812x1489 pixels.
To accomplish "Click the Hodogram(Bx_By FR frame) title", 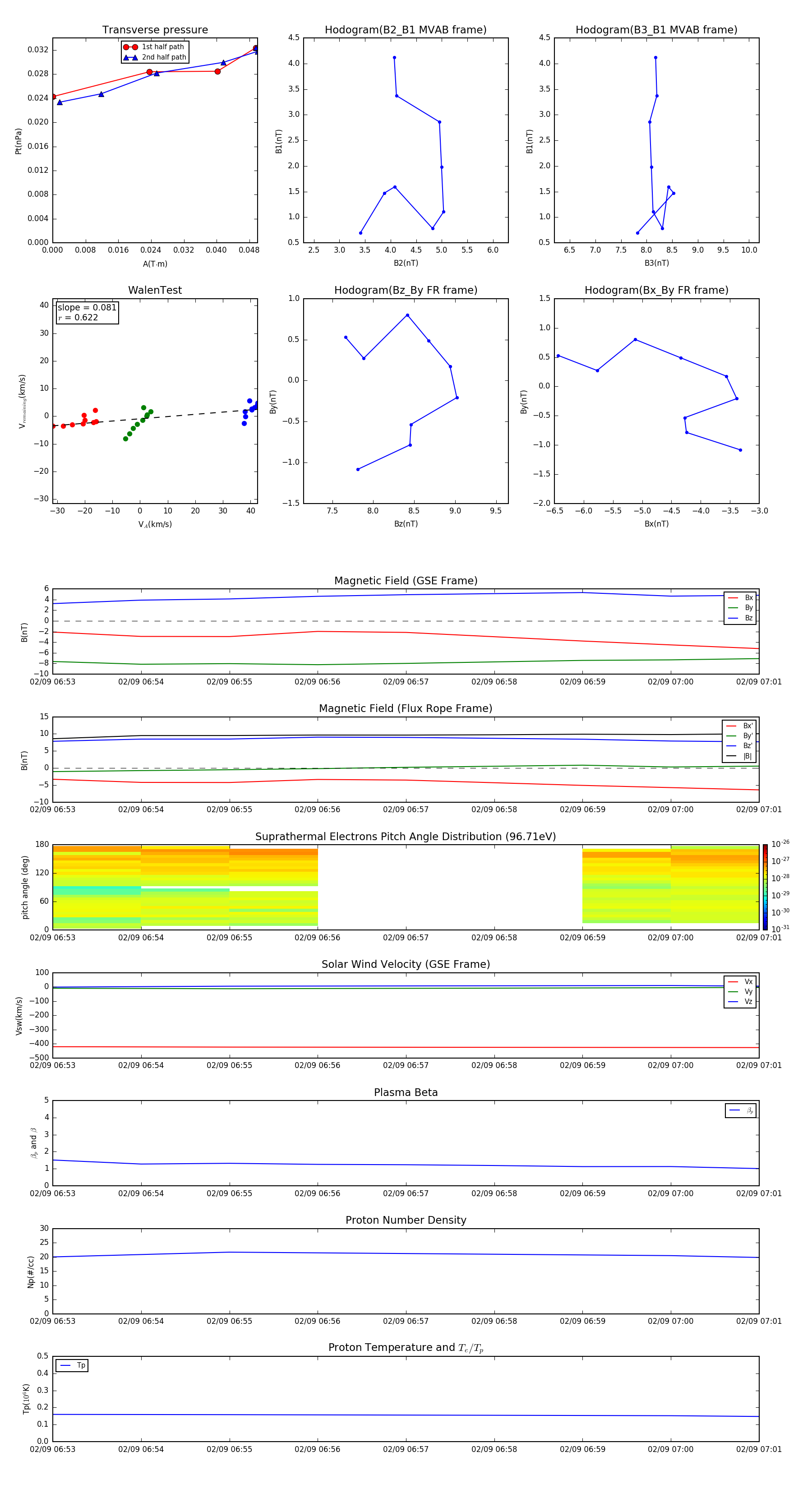I will [x=656, y=290].
